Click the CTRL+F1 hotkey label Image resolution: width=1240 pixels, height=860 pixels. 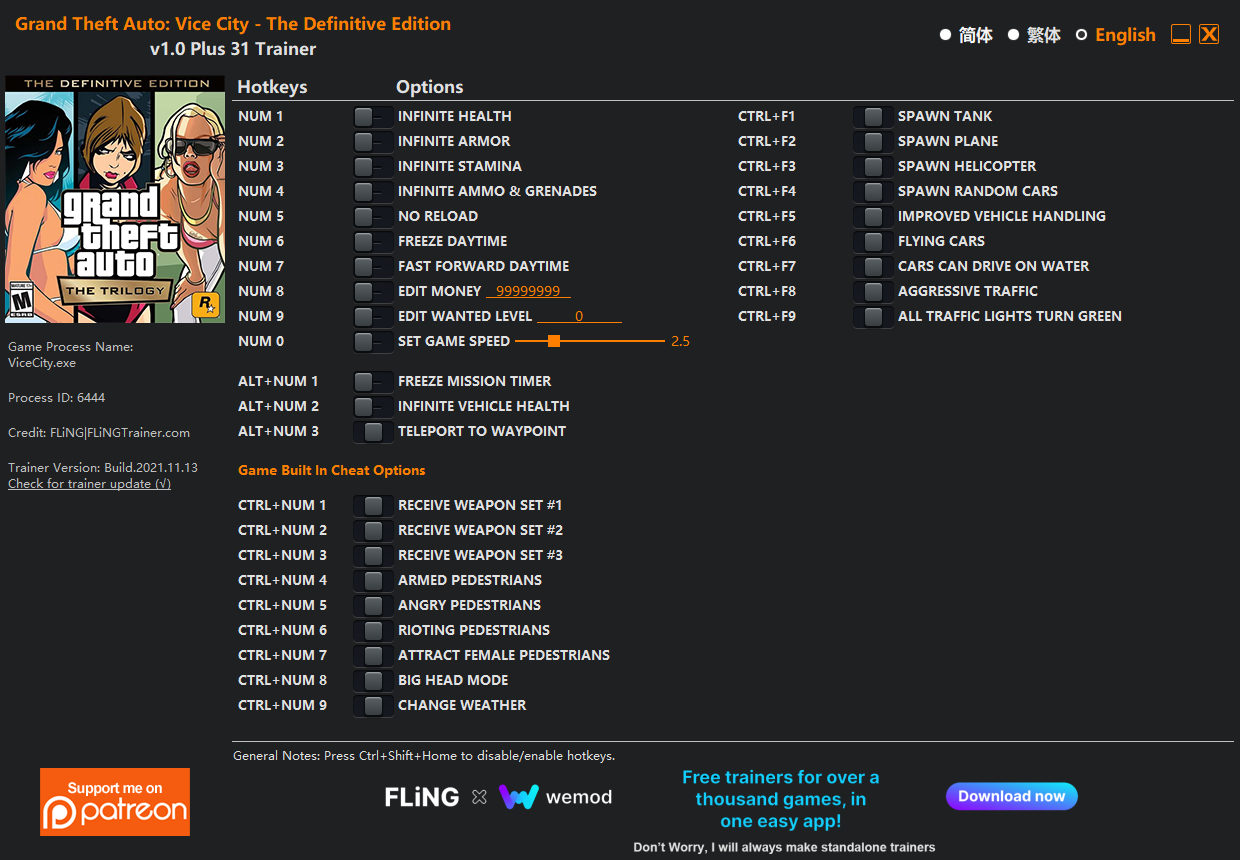click(767, 116)
